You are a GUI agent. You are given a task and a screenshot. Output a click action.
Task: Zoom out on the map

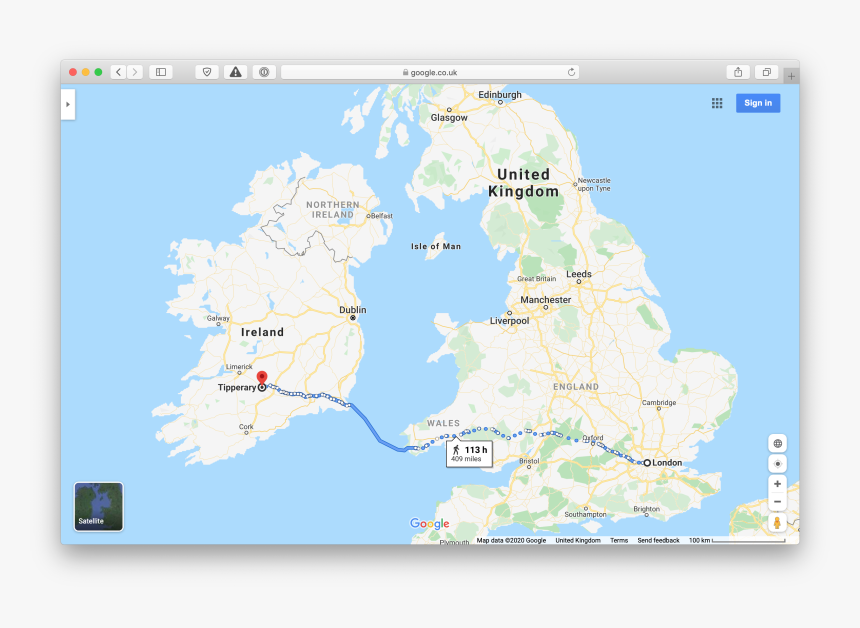tap(777, 501)
